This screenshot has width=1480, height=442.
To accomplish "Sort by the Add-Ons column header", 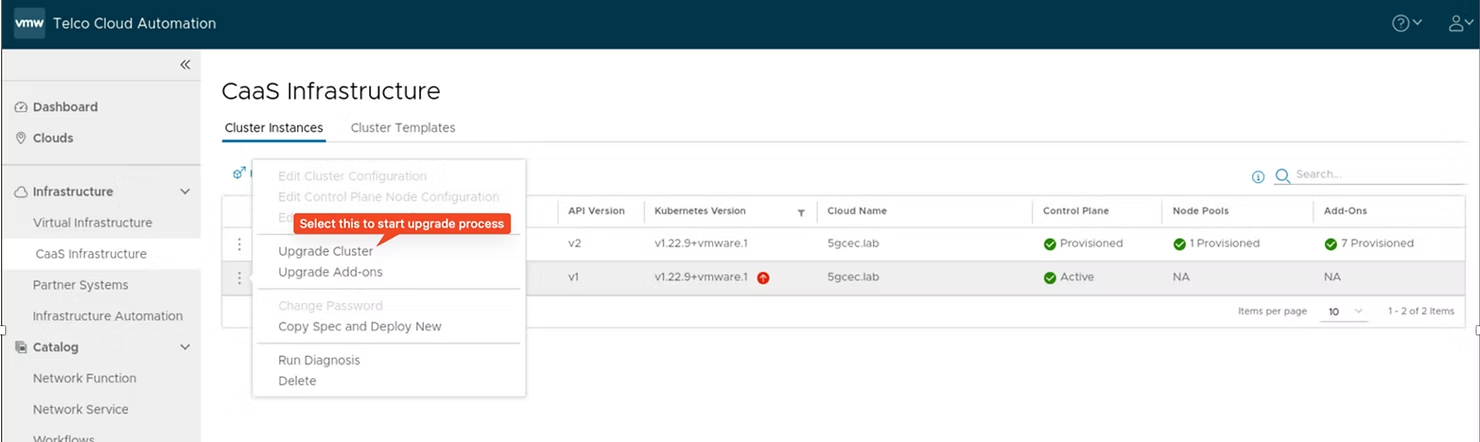I will [x=1345, y=211].
